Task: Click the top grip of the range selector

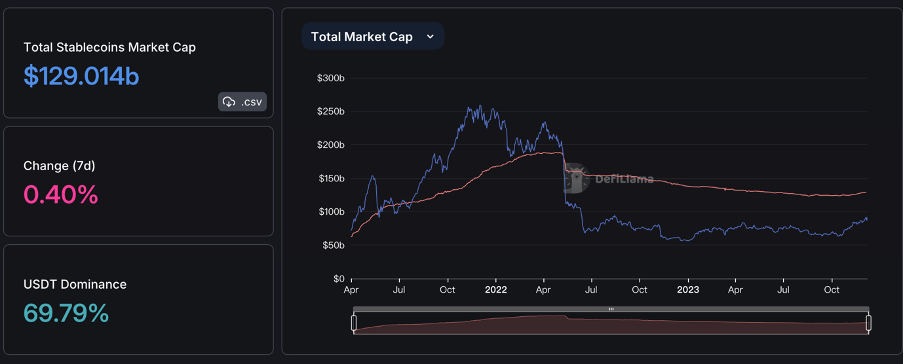Action: [611, 309]
